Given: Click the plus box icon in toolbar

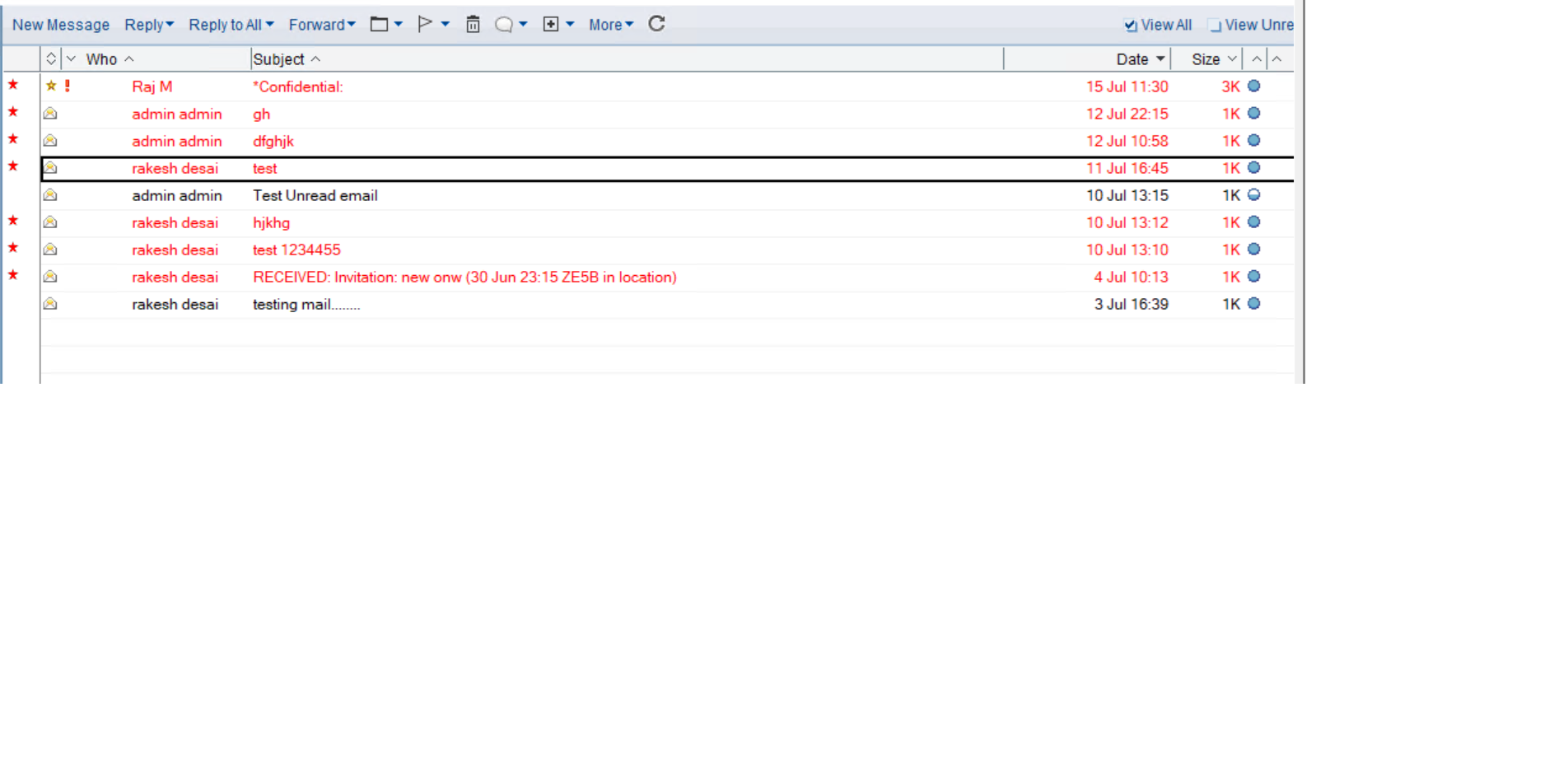Looking at the screenshot, I should tap(551, 25).
